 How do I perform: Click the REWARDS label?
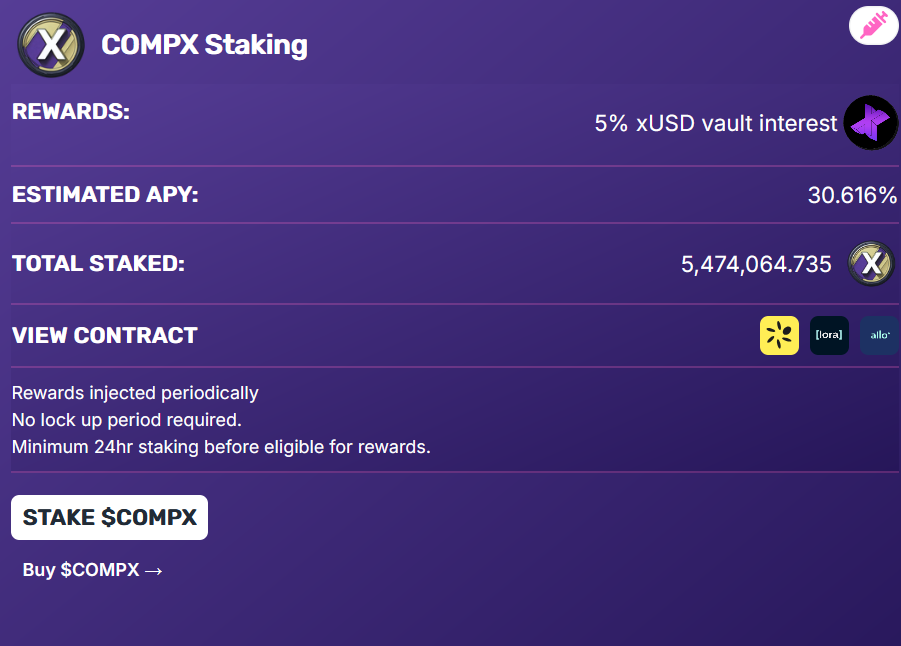point(71,111)
